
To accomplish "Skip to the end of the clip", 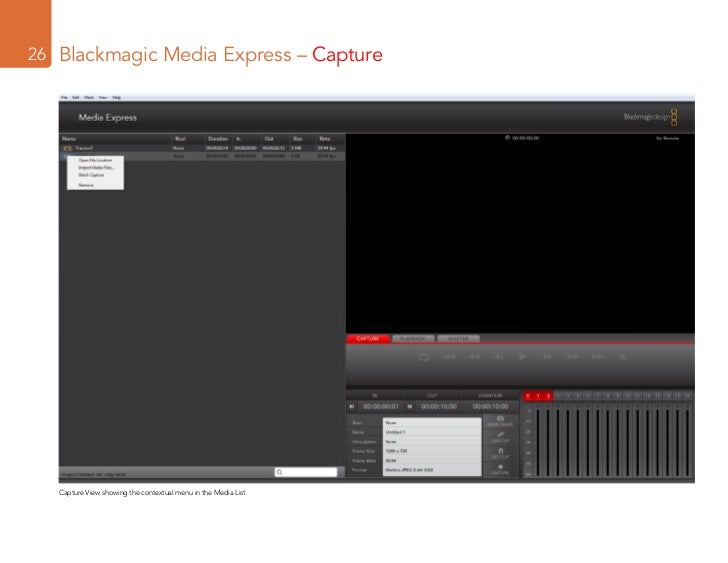I will pos(598,357).
